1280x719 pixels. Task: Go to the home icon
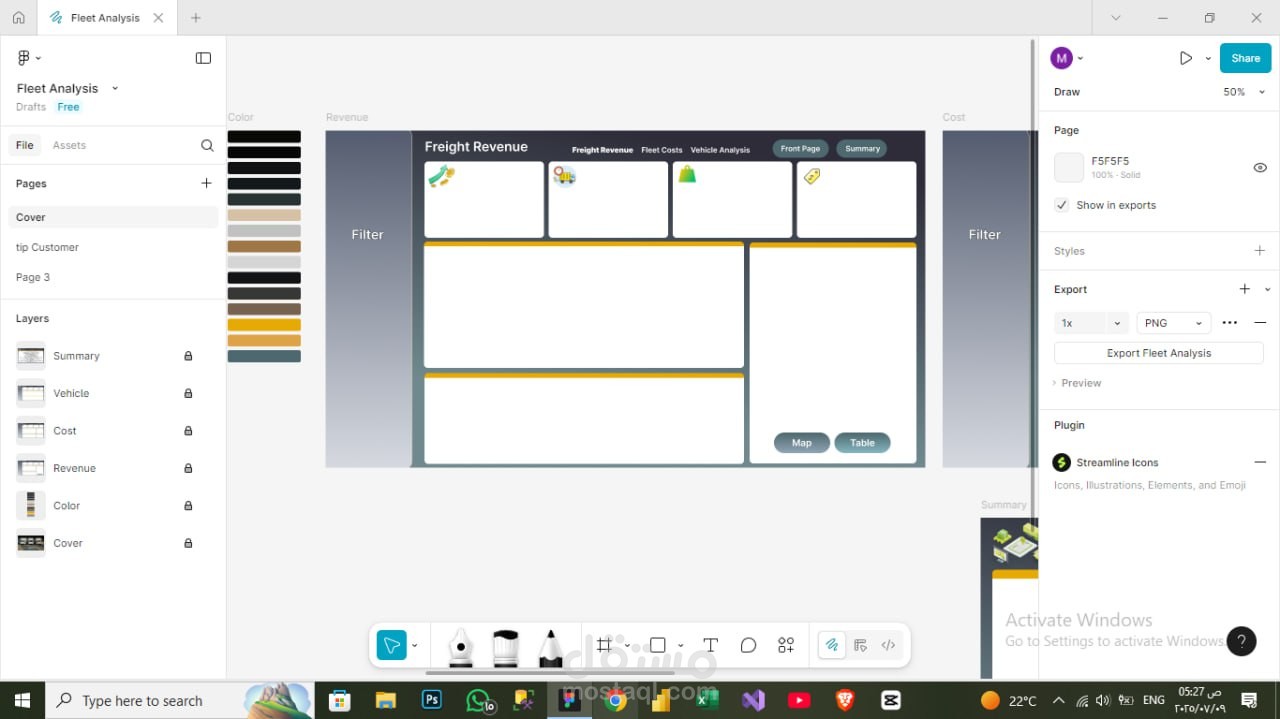click(18, 18)
